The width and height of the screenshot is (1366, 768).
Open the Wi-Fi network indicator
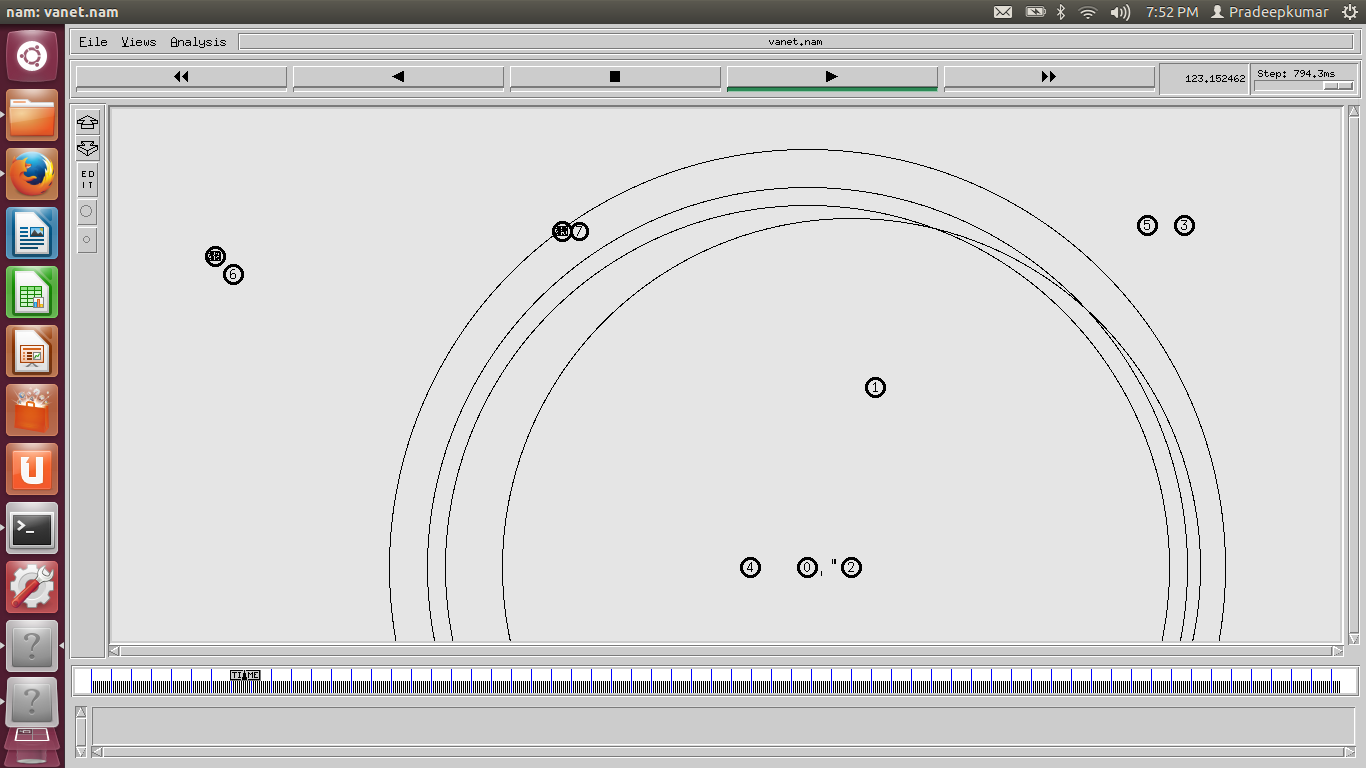tap(1088, 12)
